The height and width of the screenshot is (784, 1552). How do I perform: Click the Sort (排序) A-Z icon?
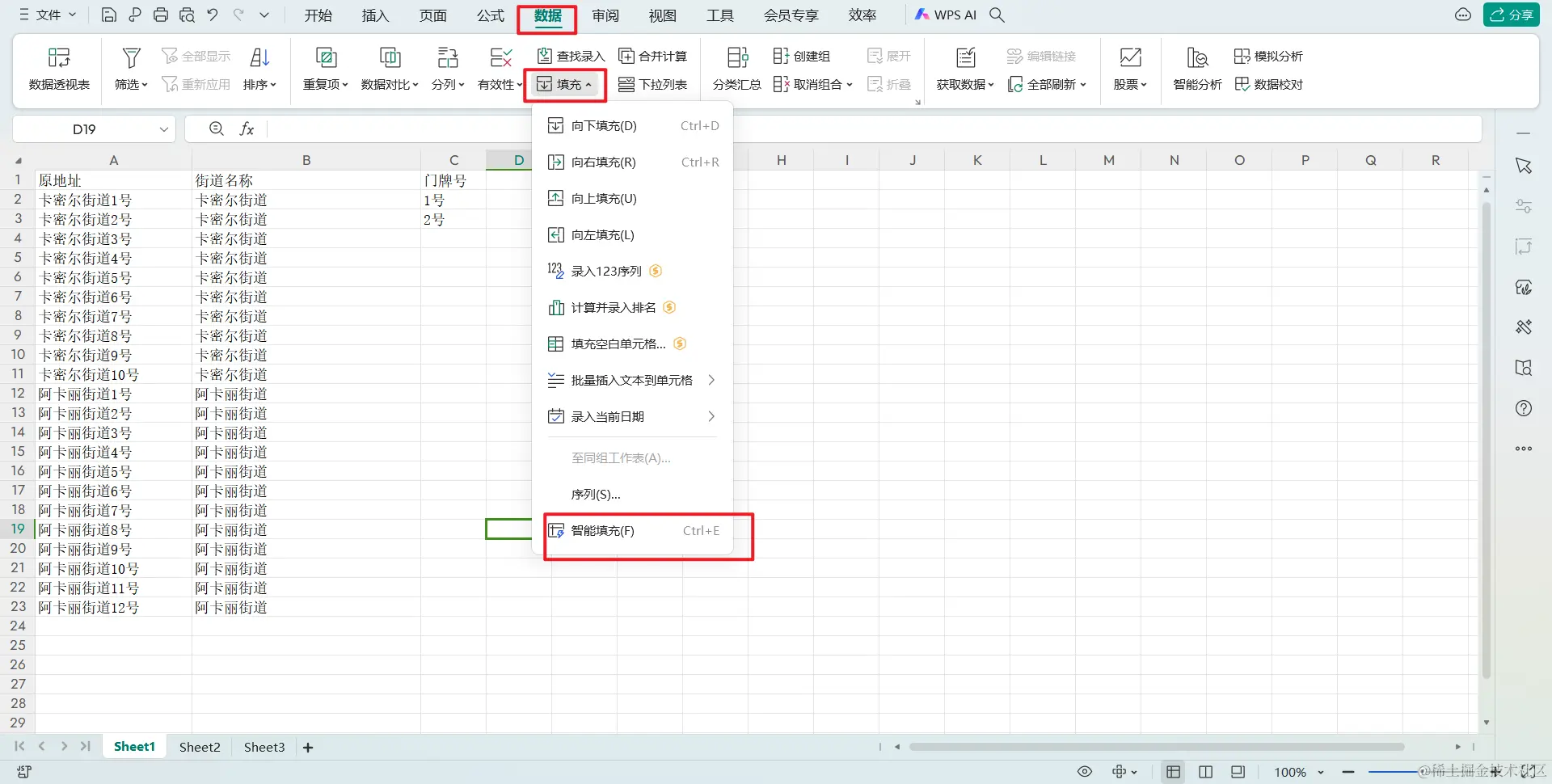259,57
